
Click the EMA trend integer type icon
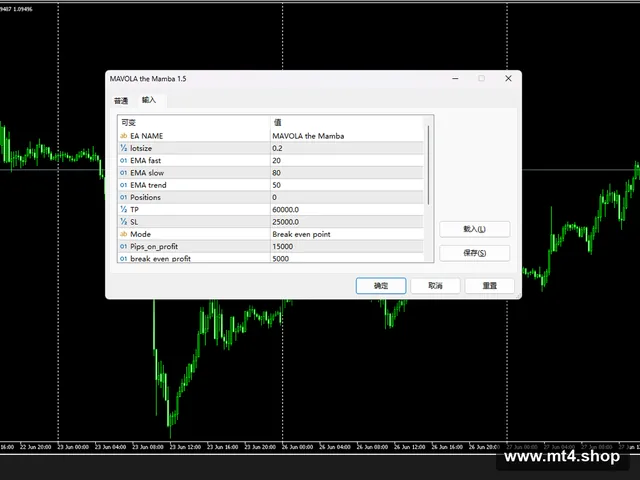pyautogui.click(x=123, y=185)
